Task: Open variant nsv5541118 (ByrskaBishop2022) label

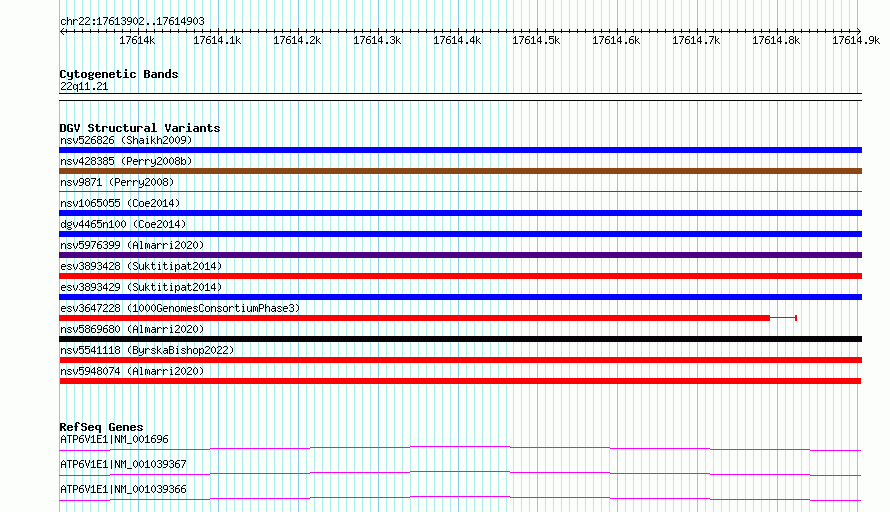Action: 147,350
